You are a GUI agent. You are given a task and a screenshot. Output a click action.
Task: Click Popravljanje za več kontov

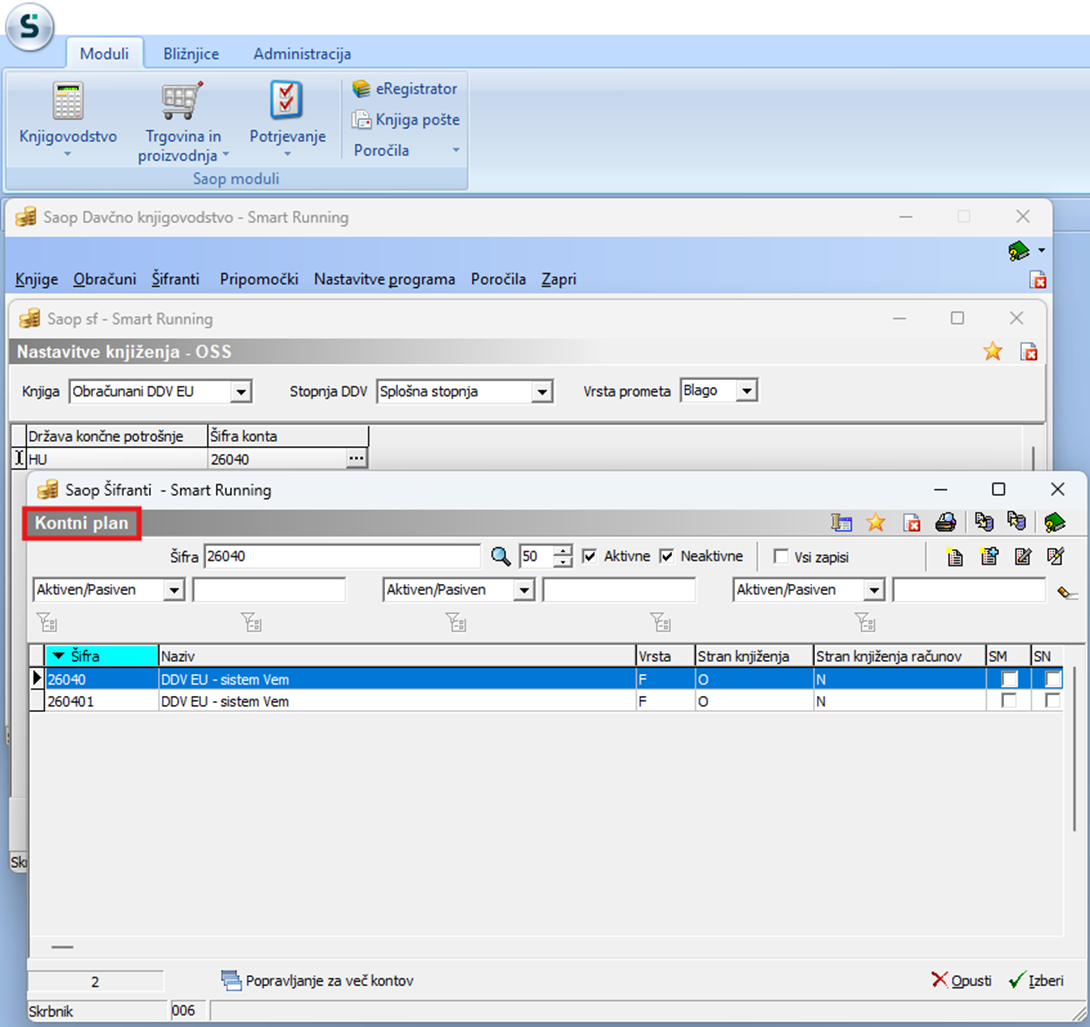tap(318, 980)
